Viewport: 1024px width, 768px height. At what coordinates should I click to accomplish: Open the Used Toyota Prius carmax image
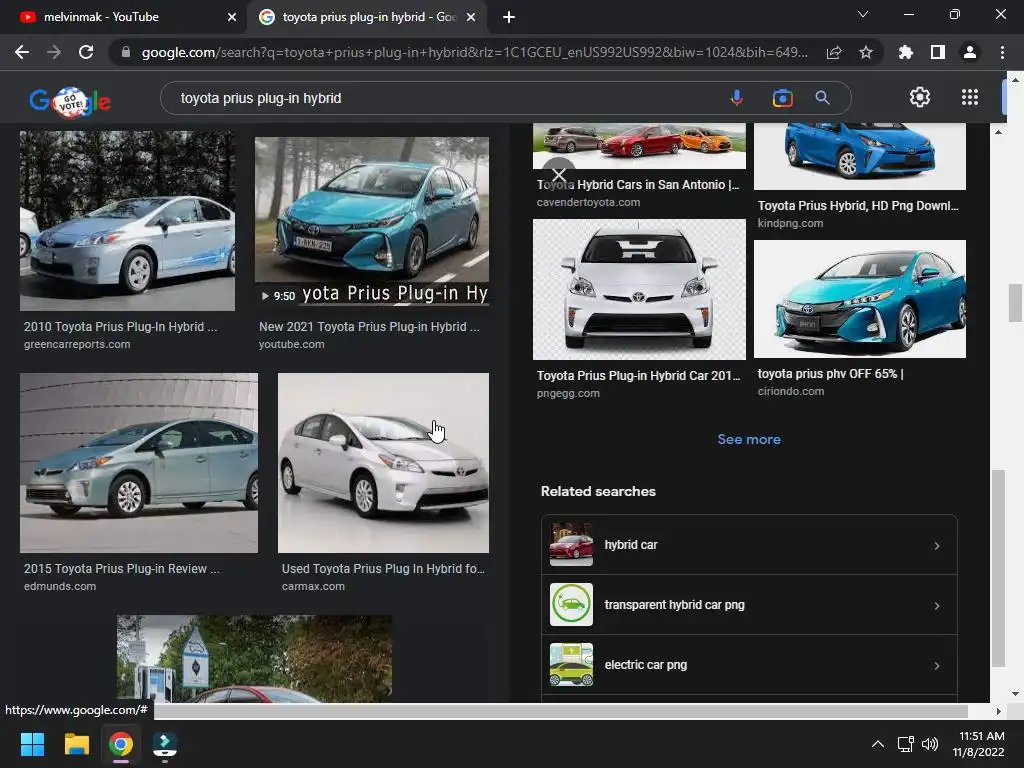[x=383, y=462]
